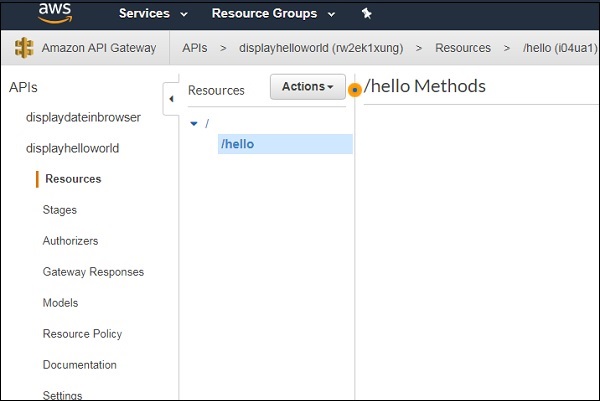The height and width of the screenshot is (401, 600).
Task: Click the Resources breadcrumb link
Action: [x=462, y=48]
